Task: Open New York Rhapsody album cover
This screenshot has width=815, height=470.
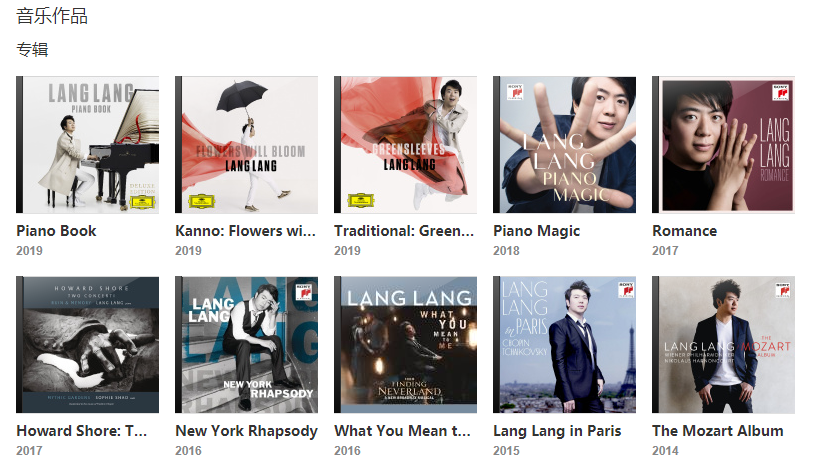Action: point(246,345)
